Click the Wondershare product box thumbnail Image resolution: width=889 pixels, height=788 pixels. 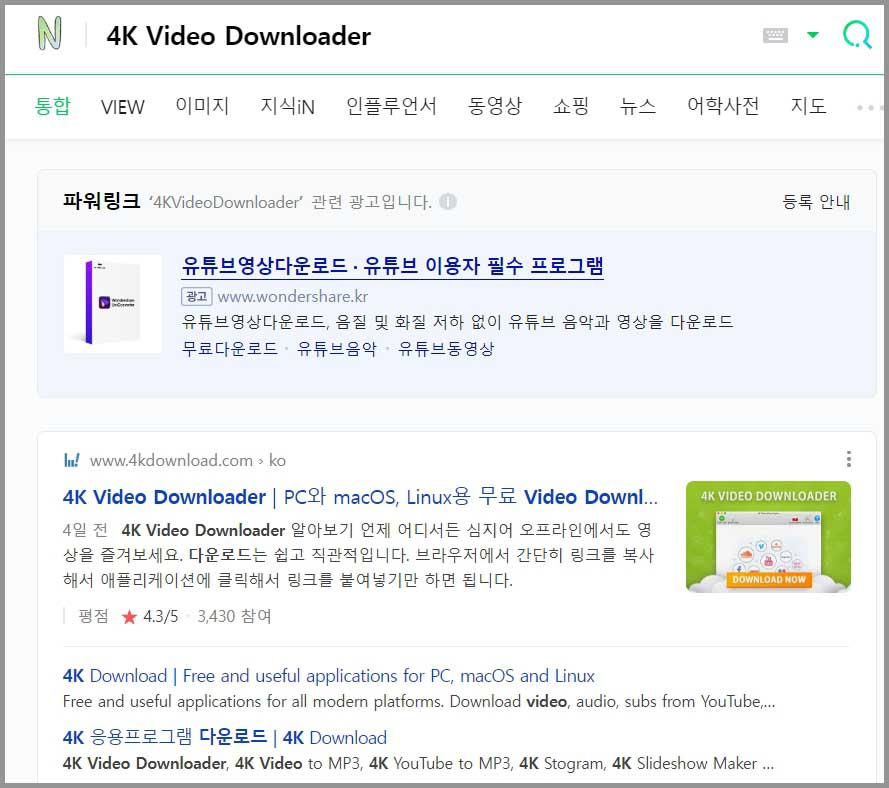pyautogui.click(x=113, y=304)
